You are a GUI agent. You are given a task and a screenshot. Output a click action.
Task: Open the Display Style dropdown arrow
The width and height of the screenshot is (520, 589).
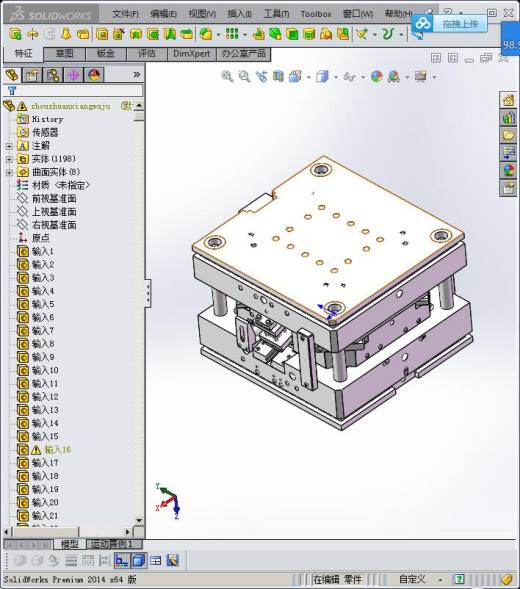[x=336, y=77]
